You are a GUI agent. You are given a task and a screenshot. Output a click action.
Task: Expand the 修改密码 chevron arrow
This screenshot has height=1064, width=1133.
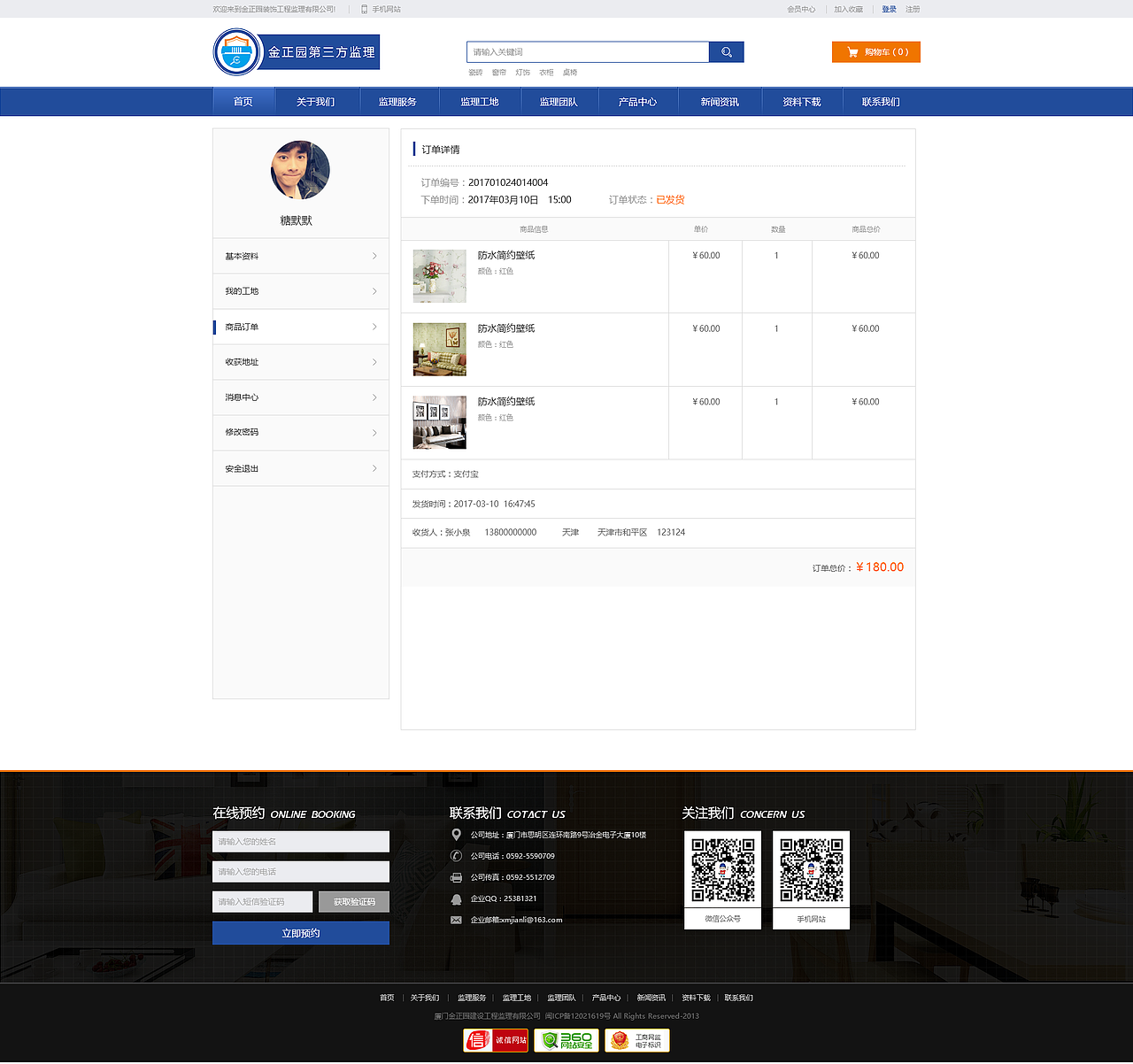point(374,433)
